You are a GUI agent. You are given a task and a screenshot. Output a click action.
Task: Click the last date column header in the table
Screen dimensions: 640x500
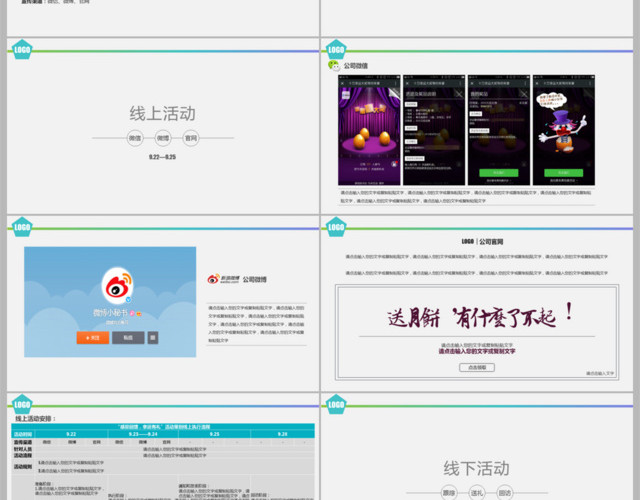(x=282, y=434)
